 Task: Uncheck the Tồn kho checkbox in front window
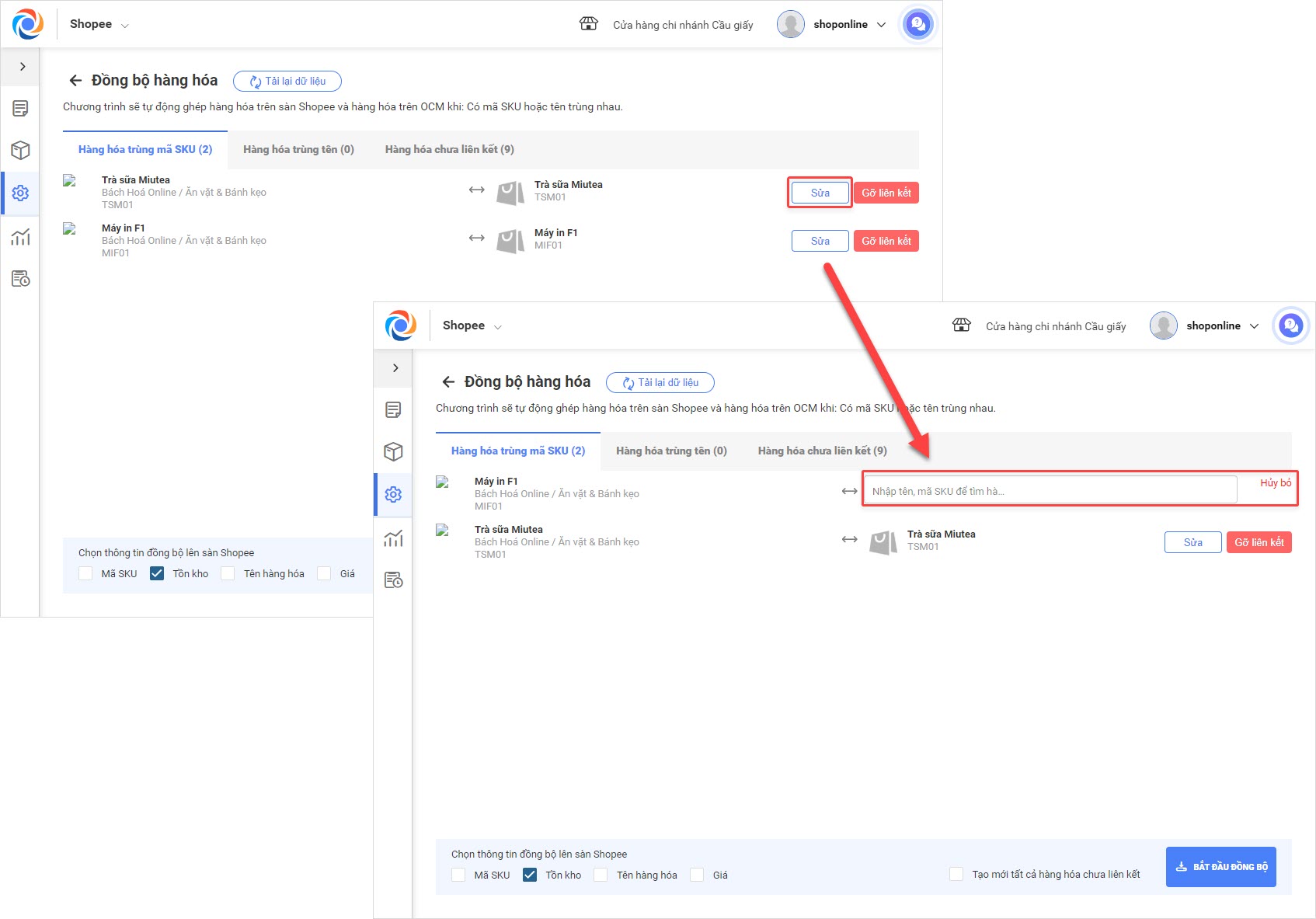[x=530, y=875]
